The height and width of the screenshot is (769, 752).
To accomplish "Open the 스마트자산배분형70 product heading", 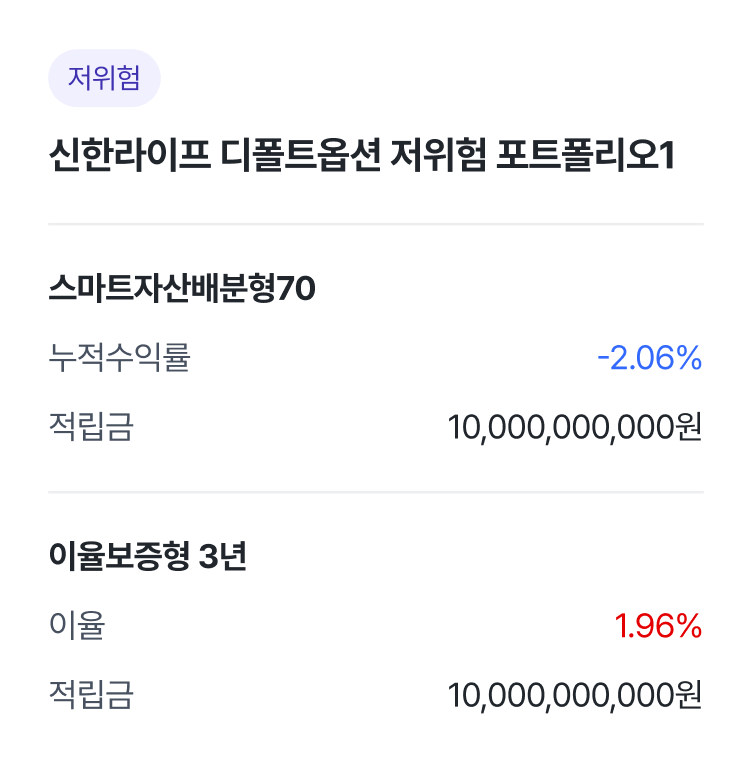I will [x=182, y=288].
